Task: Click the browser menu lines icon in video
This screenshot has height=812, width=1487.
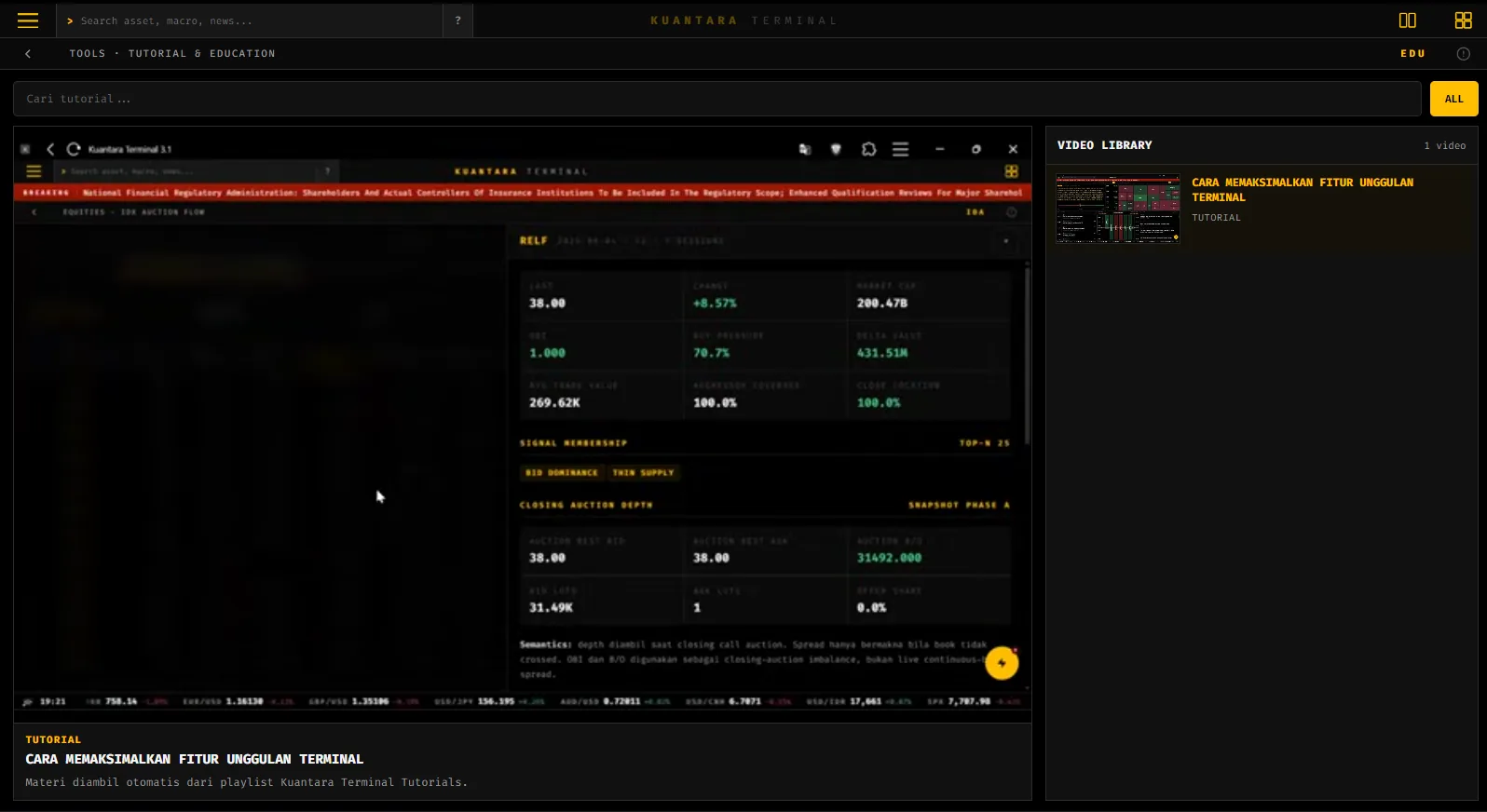Action: tap(900, 149)
